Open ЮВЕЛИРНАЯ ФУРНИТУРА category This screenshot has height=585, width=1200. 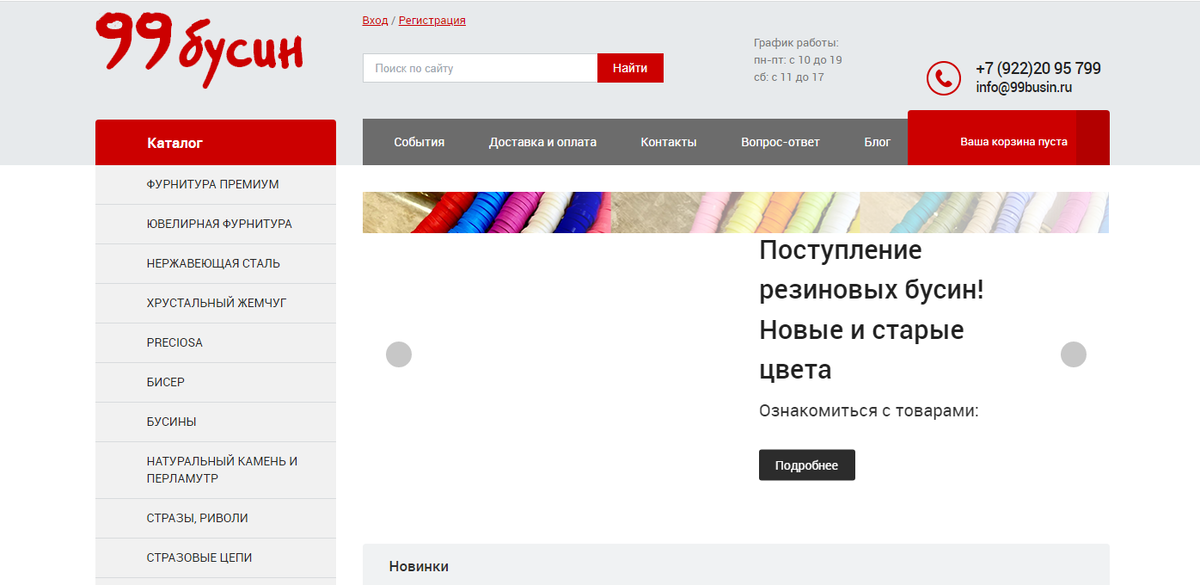point(215,224)
